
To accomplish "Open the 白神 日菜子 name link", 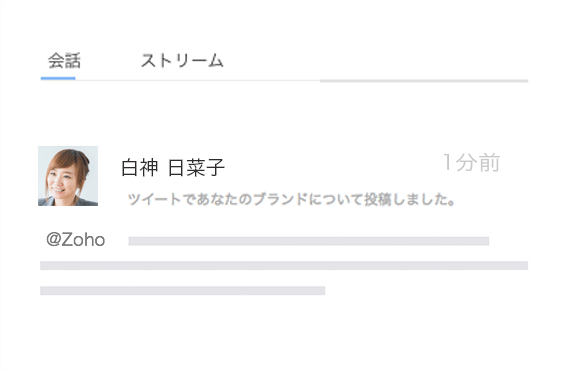I will tap(173, 168).
